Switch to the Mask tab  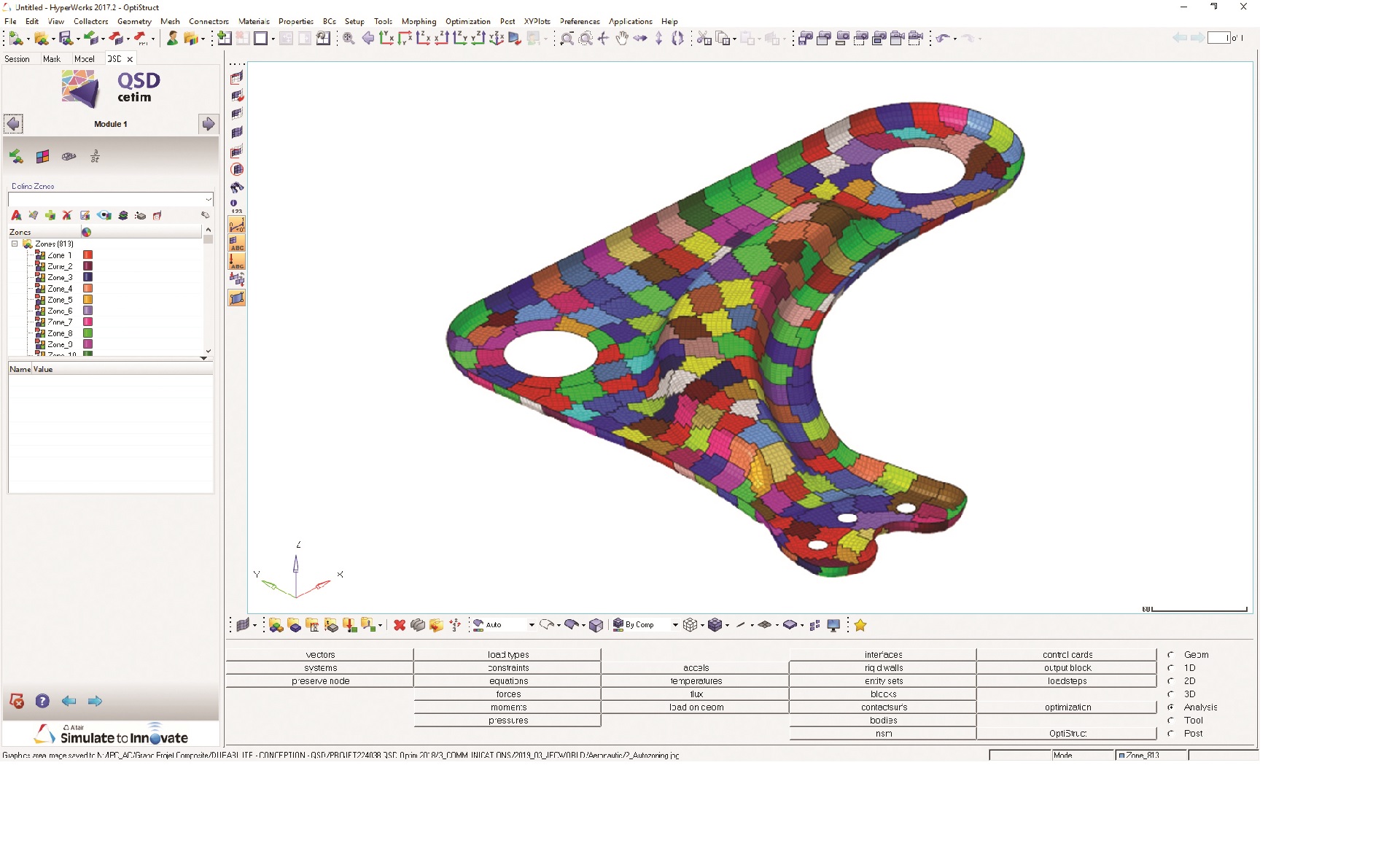click(51, 59)
